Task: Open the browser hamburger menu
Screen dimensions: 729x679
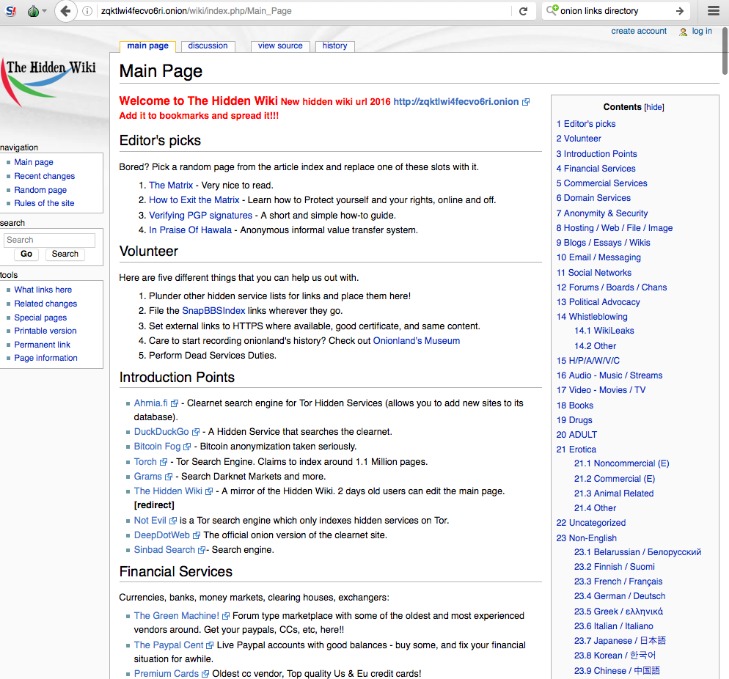Action: tap(713, 11)
